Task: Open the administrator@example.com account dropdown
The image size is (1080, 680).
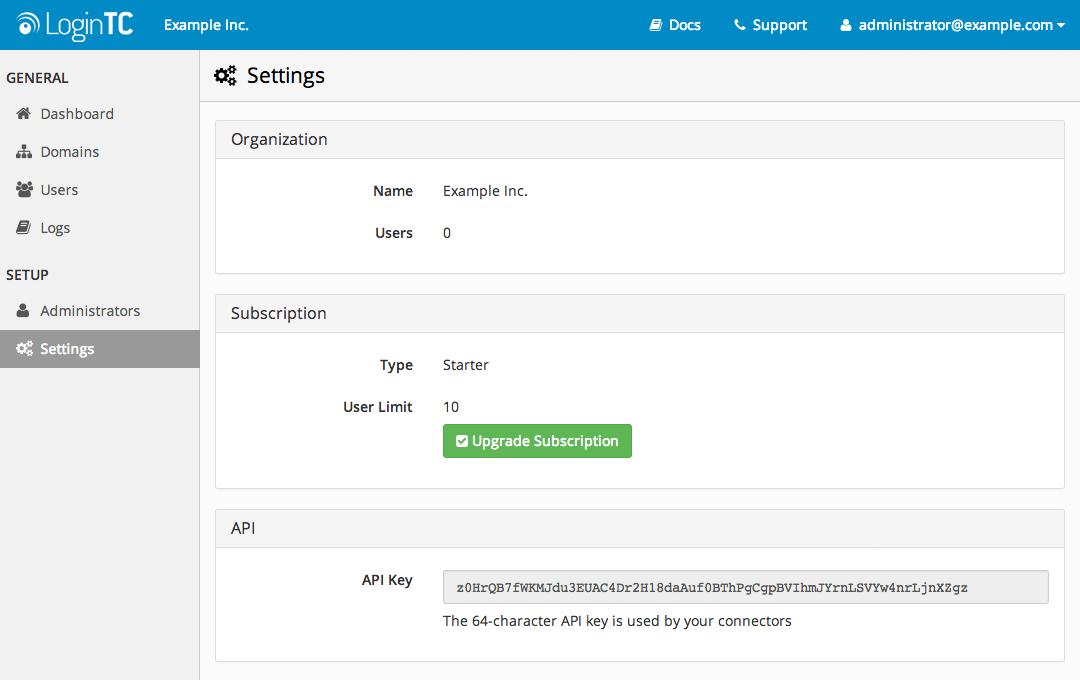Action: (953, 25)
